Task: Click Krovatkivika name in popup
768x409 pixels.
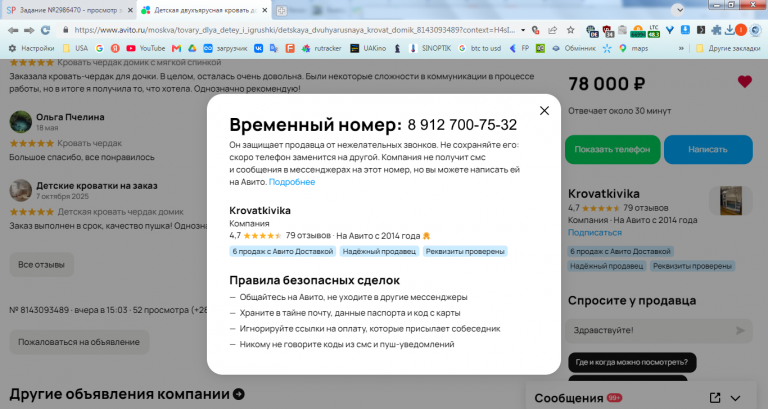Action: (260, 211)
